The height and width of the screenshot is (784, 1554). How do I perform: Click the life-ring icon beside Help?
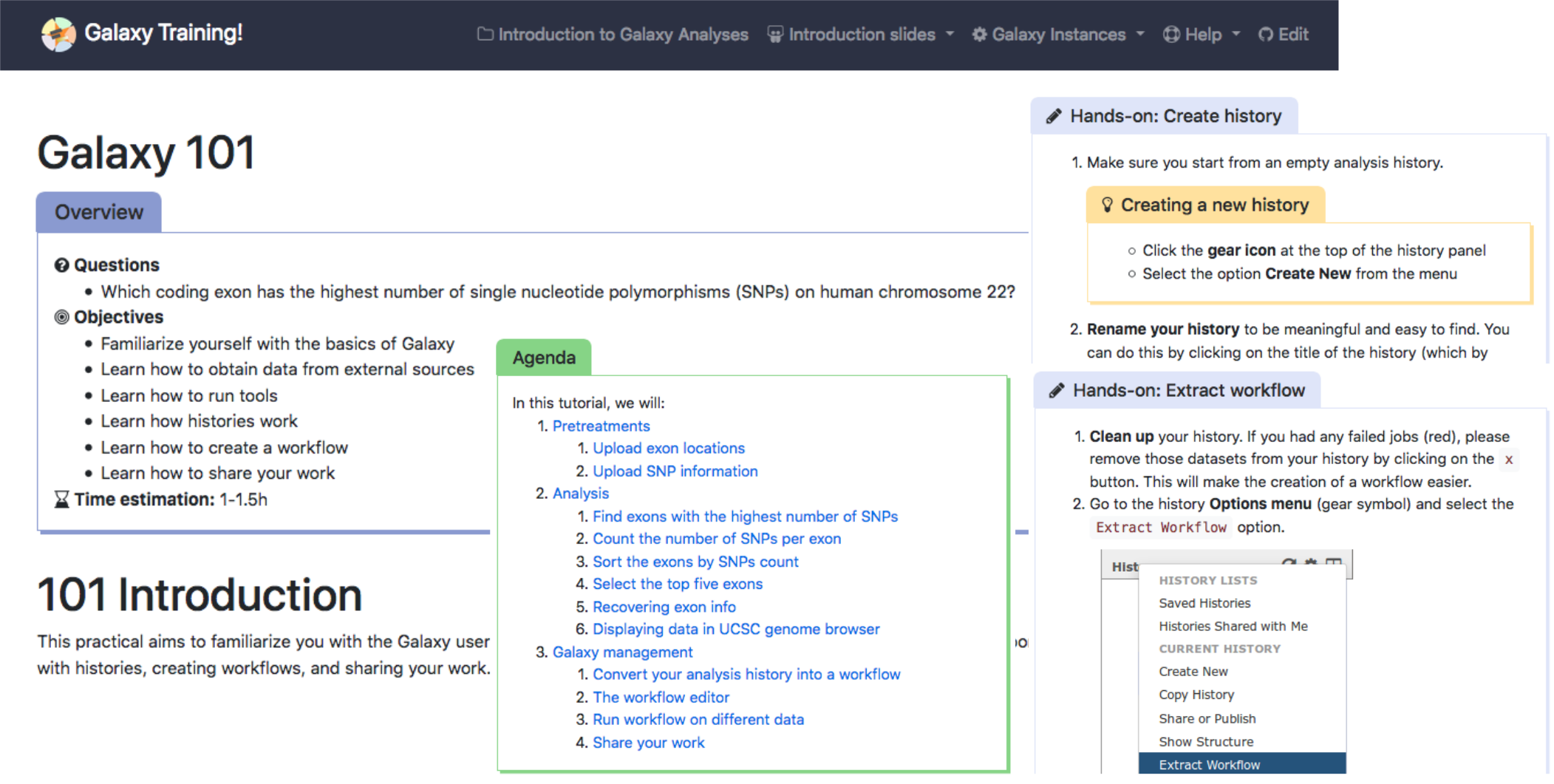pyautogui.click(x=1171, y=35)
